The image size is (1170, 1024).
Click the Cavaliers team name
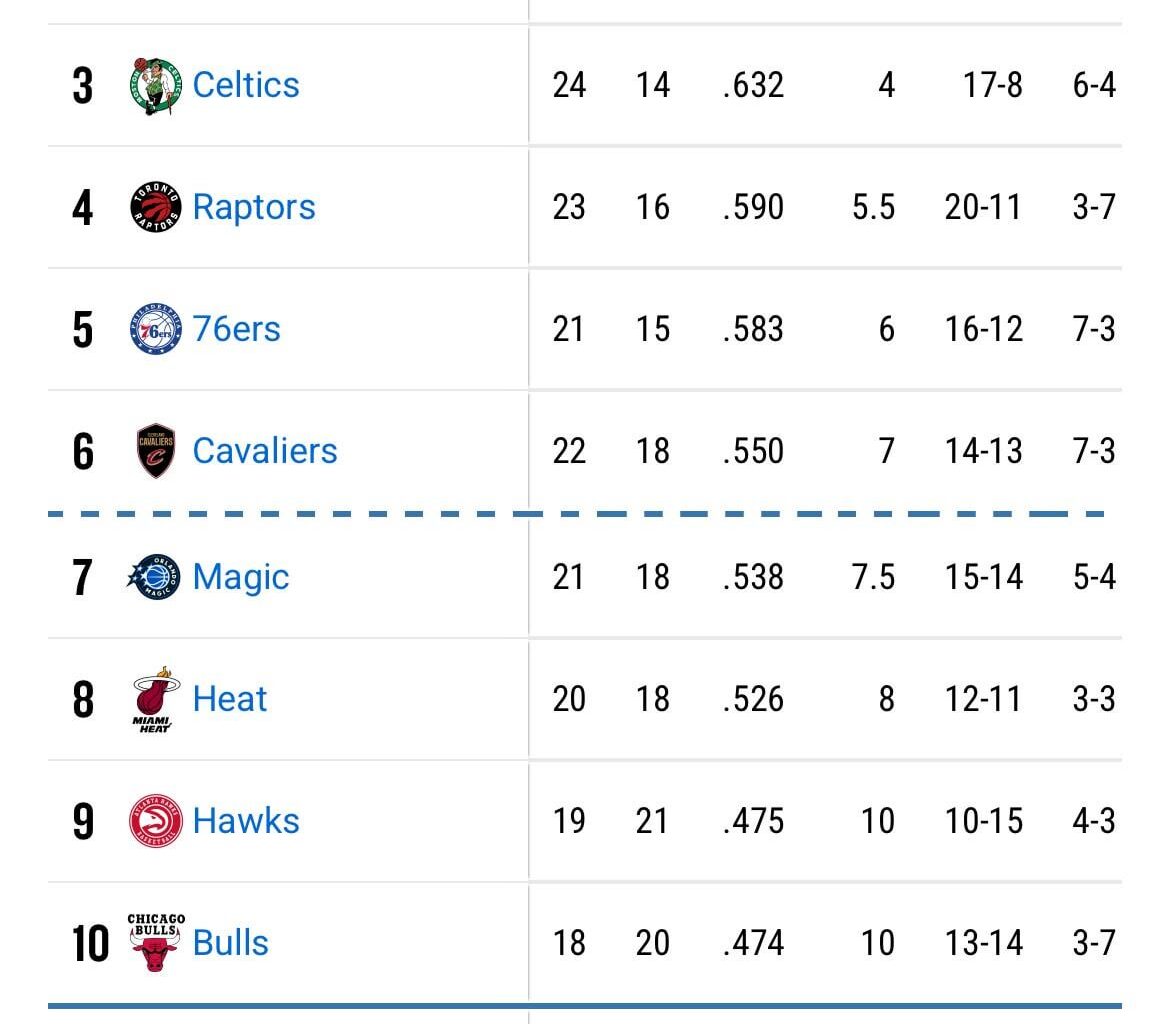pyautogui.click(x=264, y=450)
